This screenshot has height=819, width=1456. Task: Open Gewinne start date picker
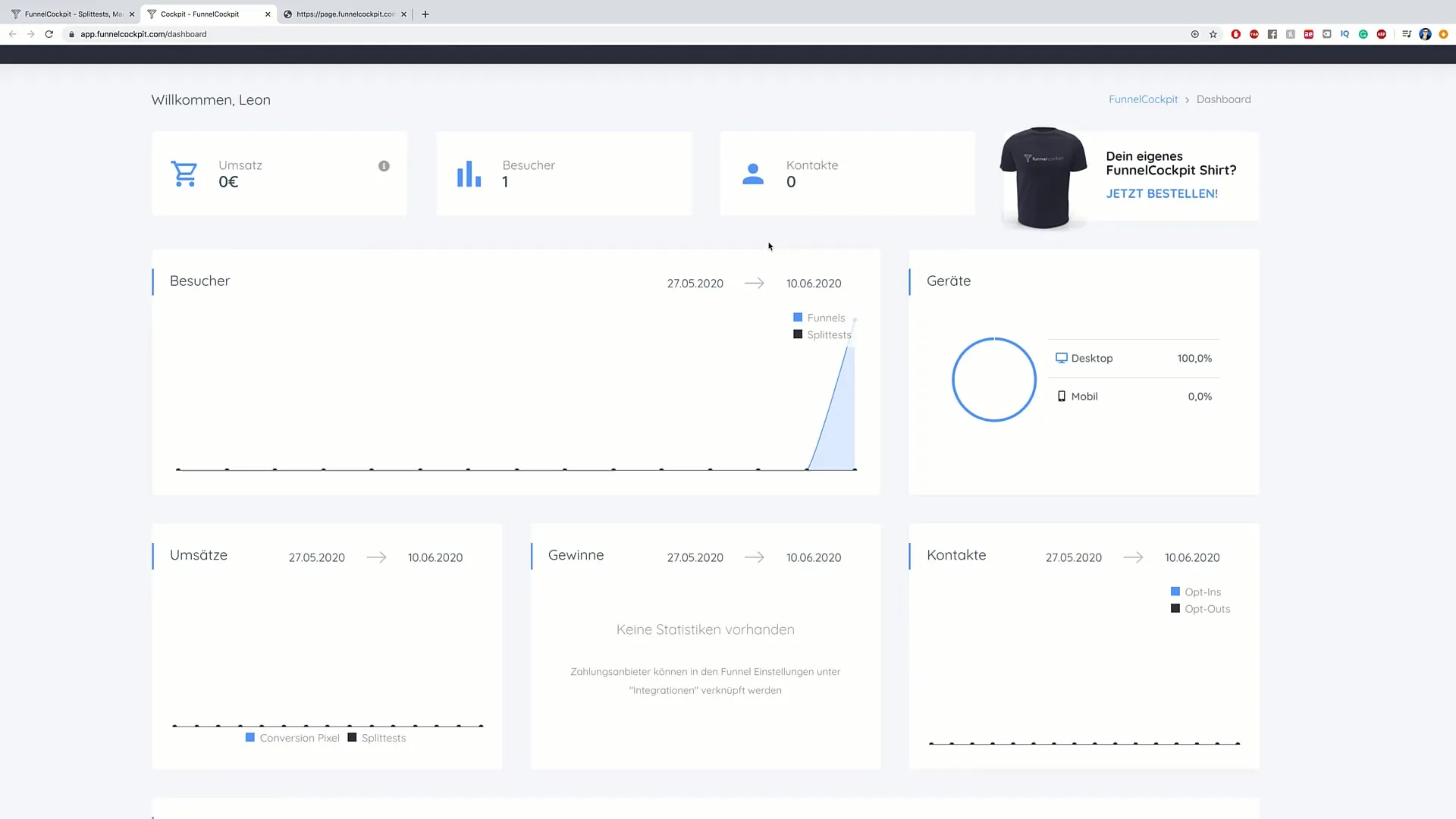695,557
